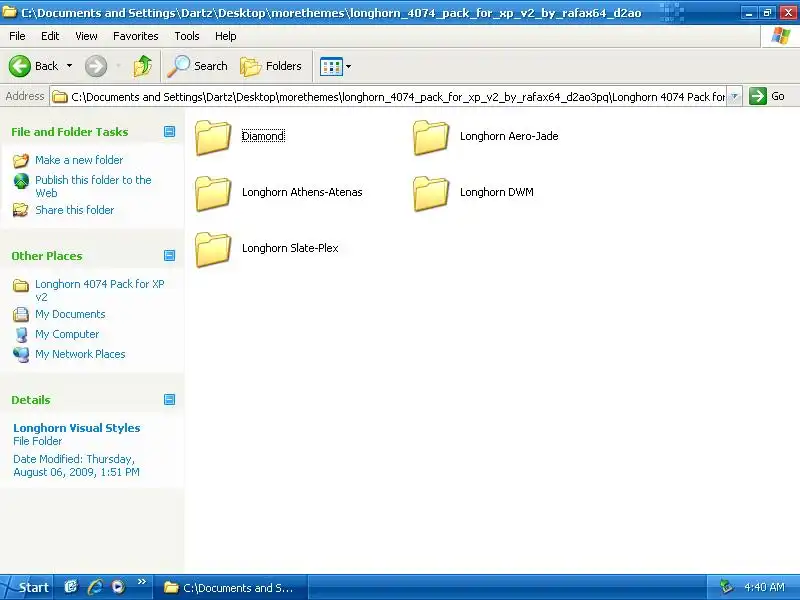
Task: Select the Longhorn Athens-Atenas folder icon
Action: (x=213, y=193)
